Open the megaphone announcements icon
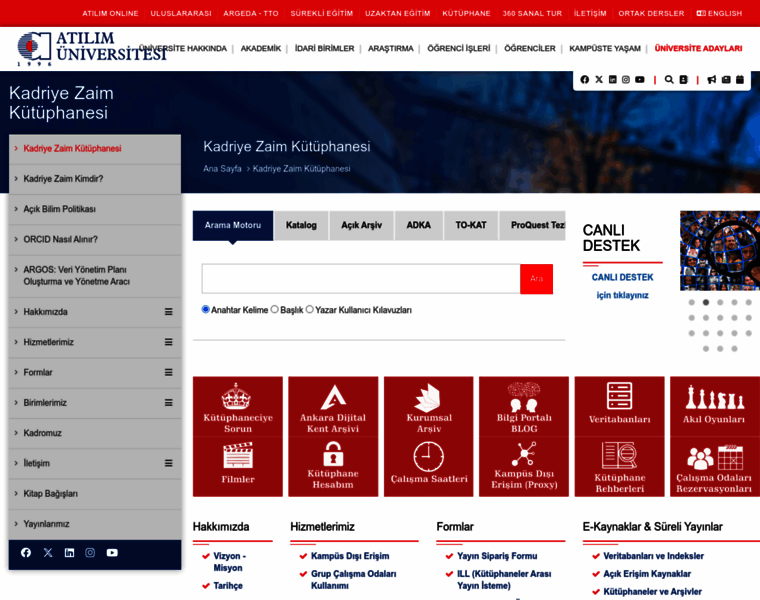760x600 pixels. [x=712, y=79]
